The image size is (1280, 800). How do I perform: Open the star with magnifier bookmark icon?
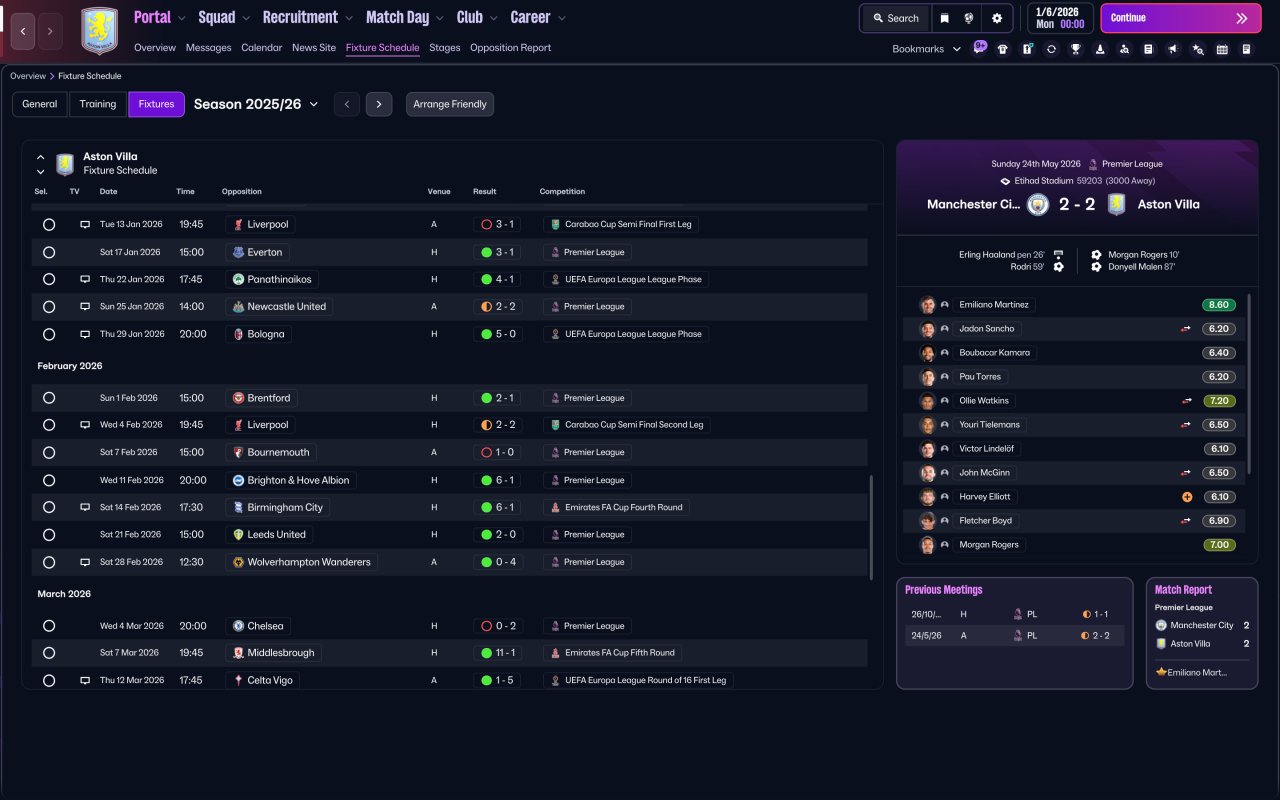point(1198,49)
